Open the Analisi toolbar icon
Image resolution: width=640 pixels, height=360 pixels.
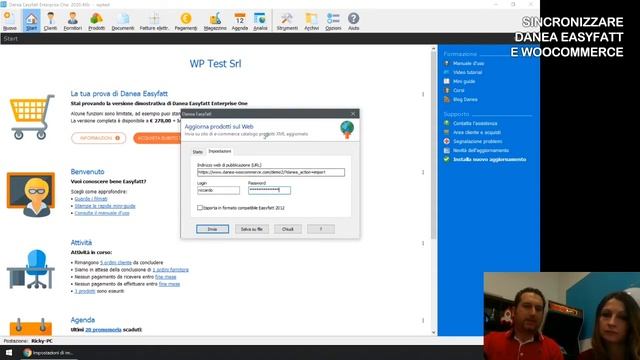(260, 21)
